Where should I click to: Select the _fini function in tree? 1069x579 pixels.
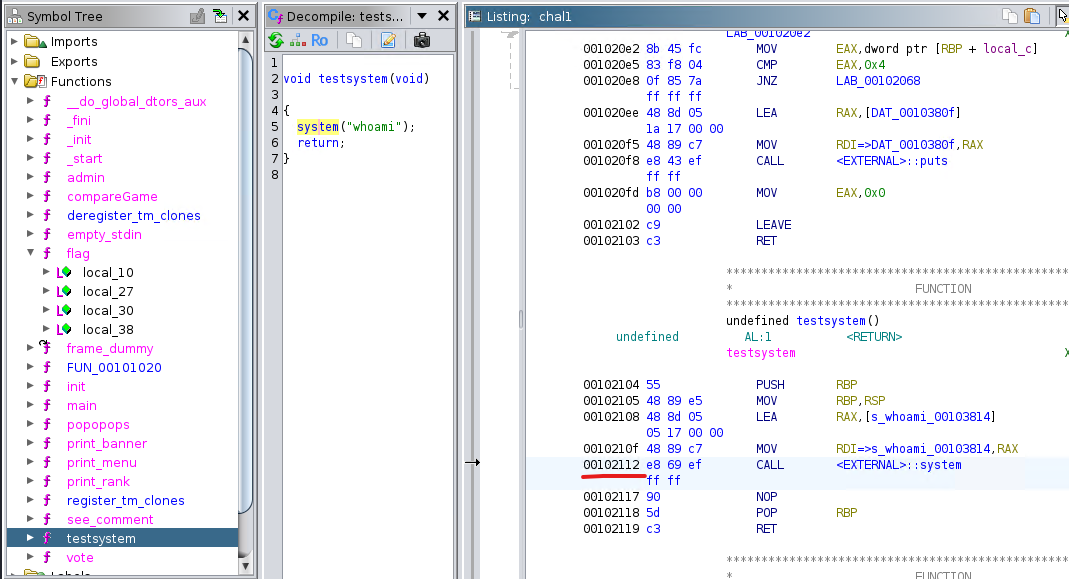(x=79, y=121)
